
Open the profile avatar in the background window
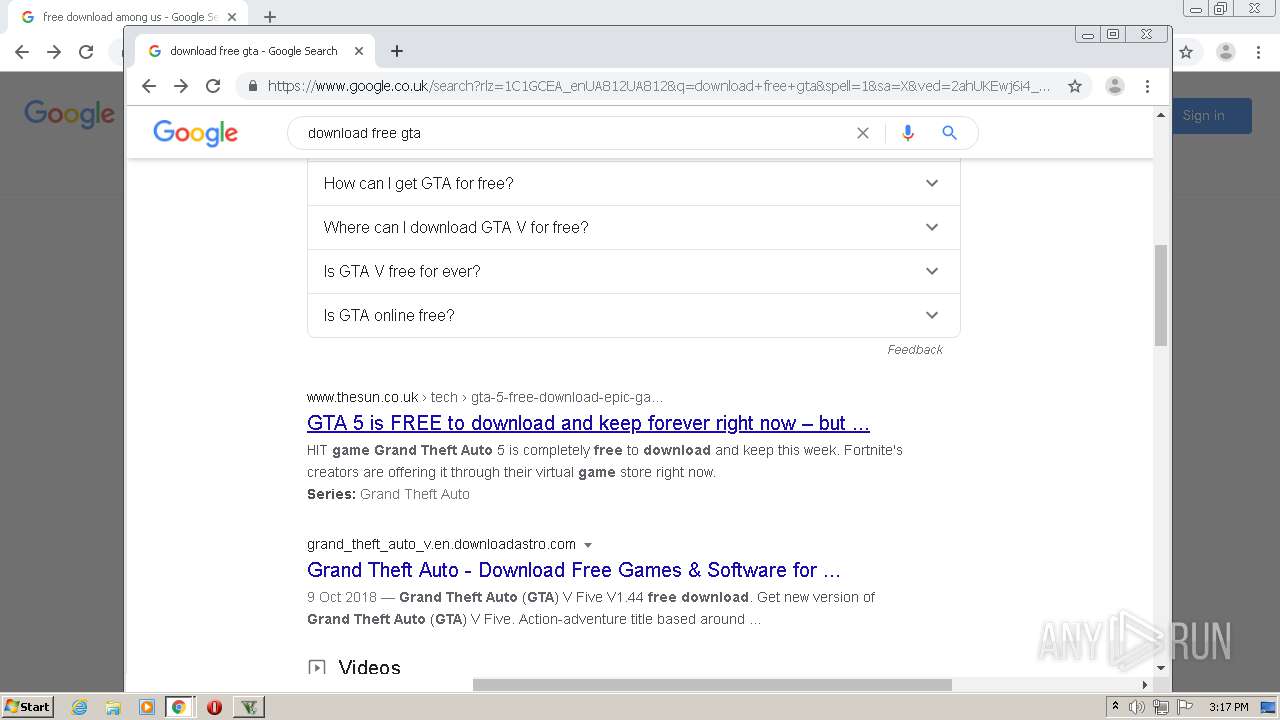pyautogui.click(x=1226, y=52)
